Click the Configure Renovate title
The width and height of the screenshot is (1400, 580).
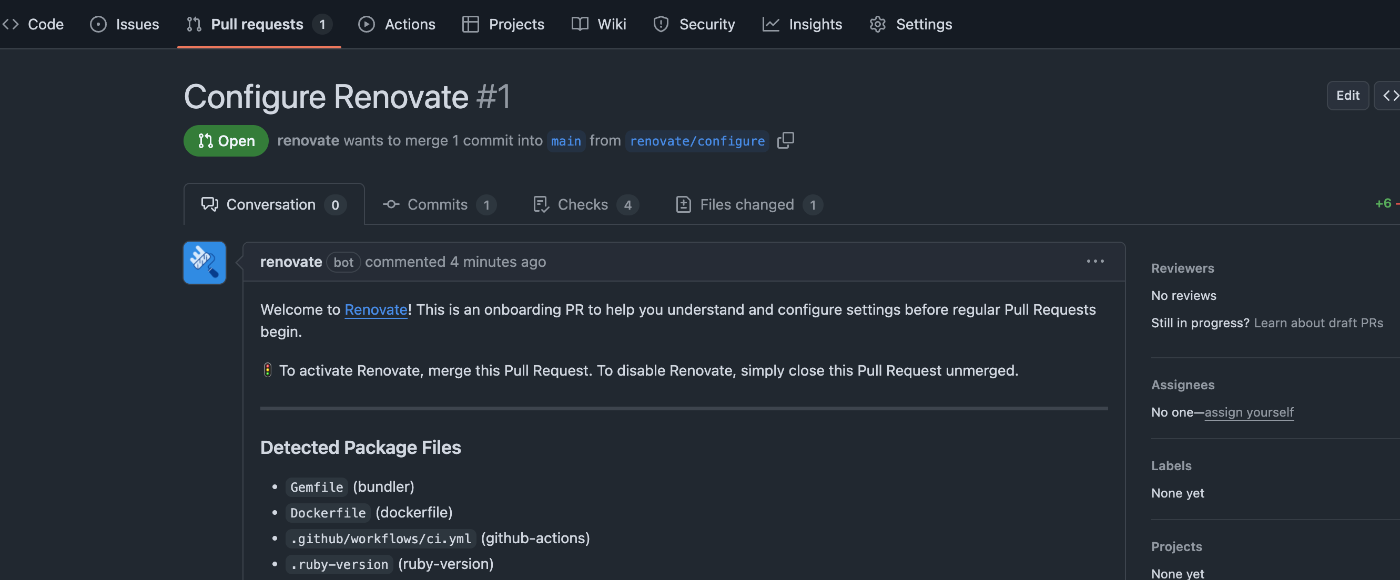tap(326, 97)
